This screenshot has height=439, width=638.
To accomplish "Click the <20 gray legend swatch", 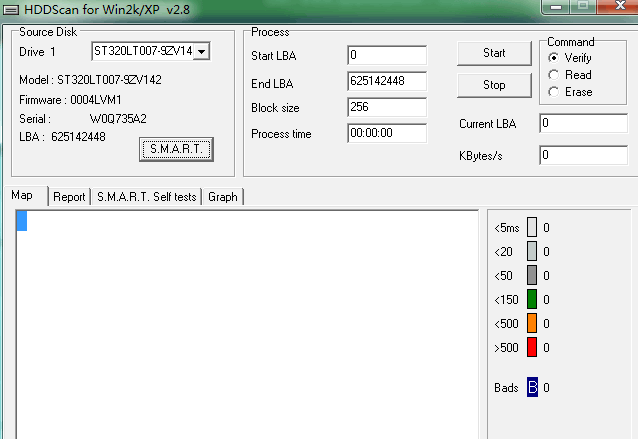I will coord(532,251).
